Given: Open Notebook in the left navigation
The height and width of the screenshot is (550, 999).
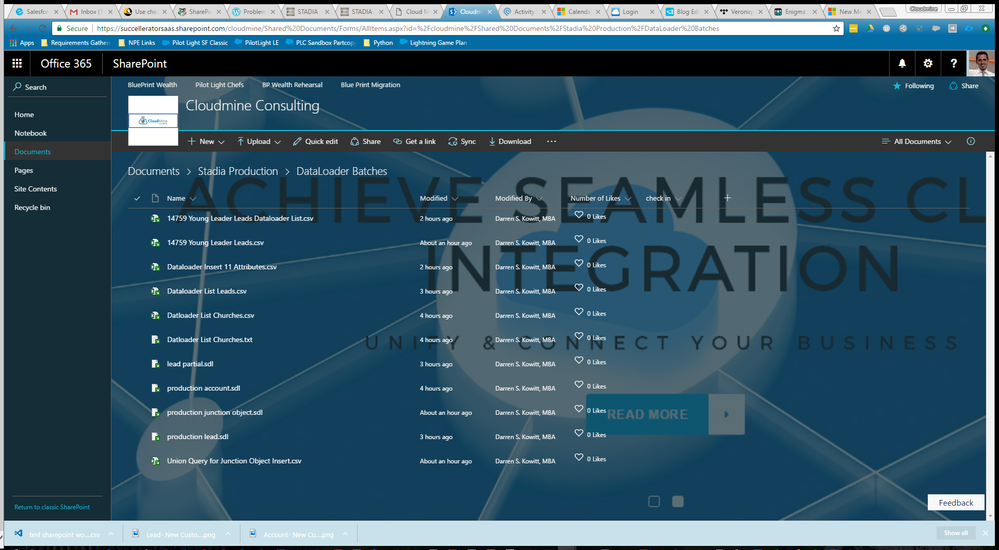Looking at the screenshot, I should click(31, 133).
